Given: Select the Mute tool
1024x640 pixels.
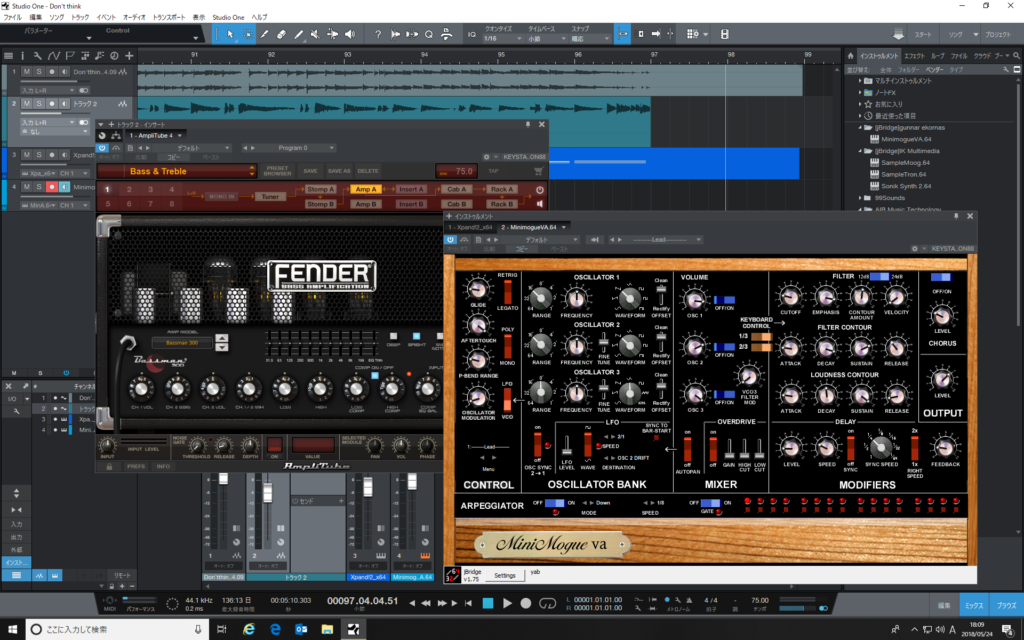Looking at the screenshot, I should click(315, 35).
